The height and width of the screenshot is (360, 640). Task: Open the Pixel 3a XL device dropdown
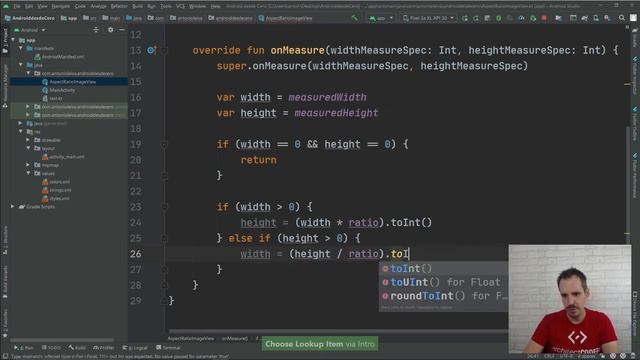[428, 18]
